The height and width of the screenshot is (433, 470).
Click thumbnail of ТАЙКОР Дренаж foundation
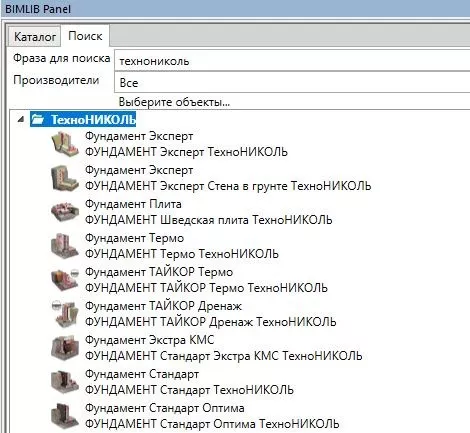[65, 314]
